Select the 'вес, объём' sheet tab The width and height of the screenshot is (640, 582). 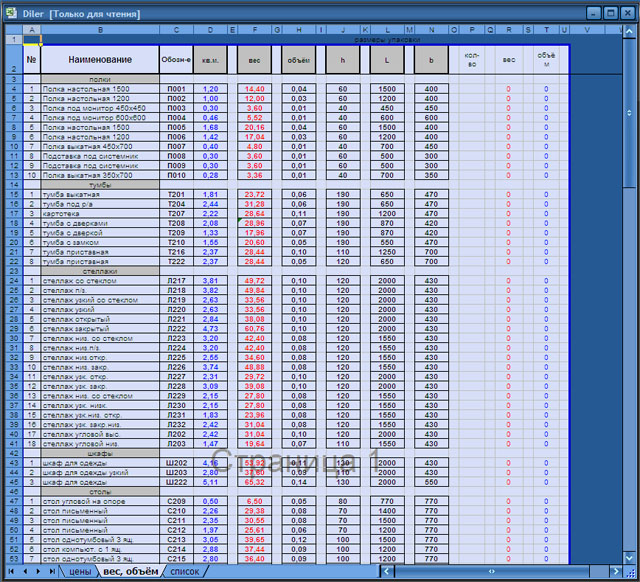131,571
